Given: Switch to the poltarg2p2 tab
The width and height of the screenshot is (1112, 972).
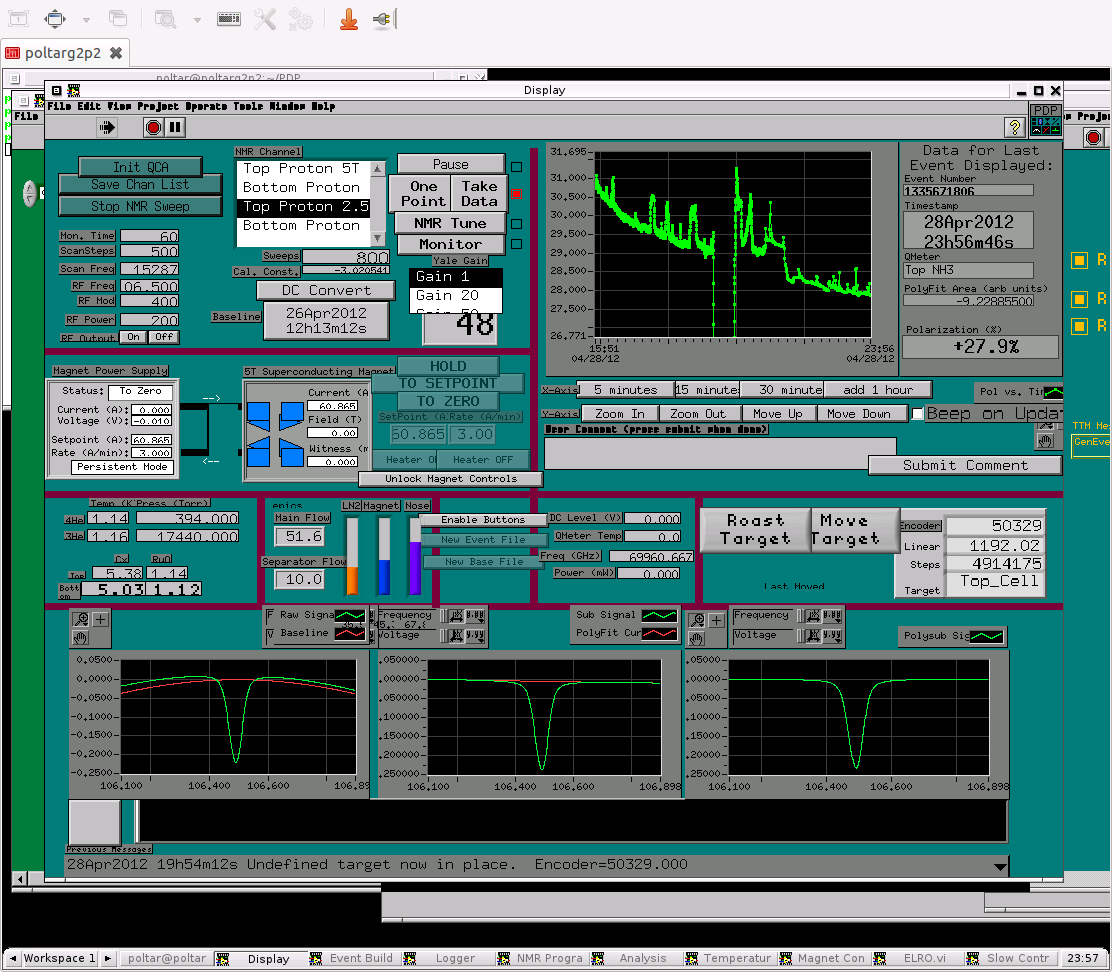Looking at the screenshot, I should point(64,53).
